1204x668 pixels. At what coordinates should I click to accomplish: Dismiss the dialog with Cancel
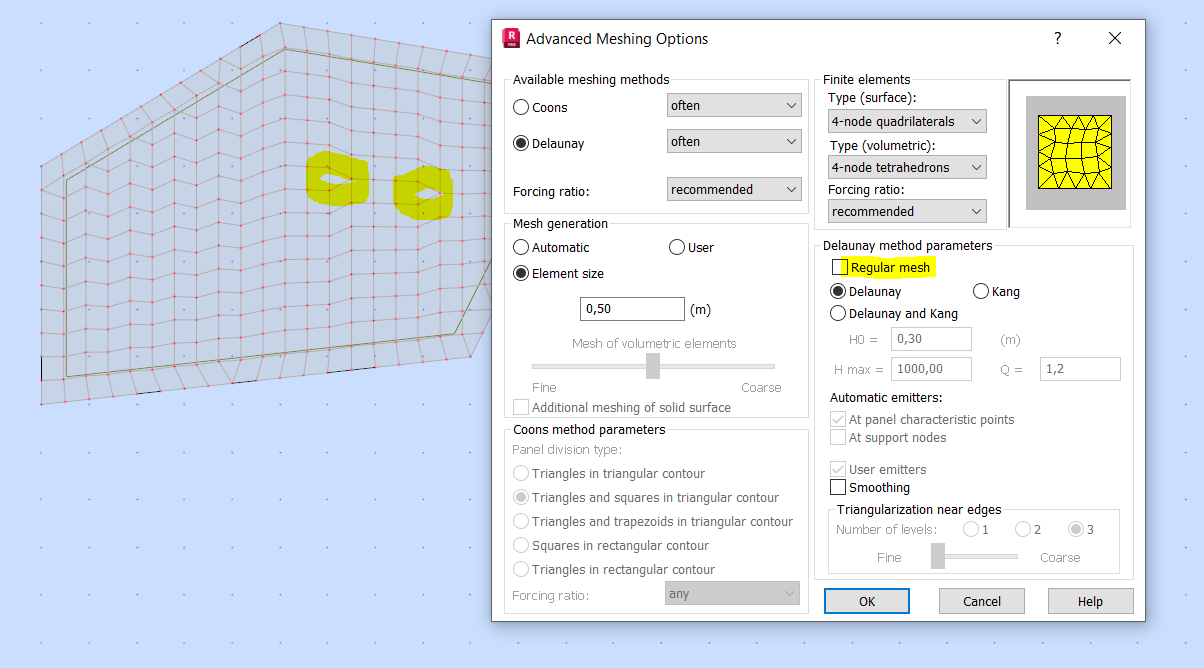(981, 600)
